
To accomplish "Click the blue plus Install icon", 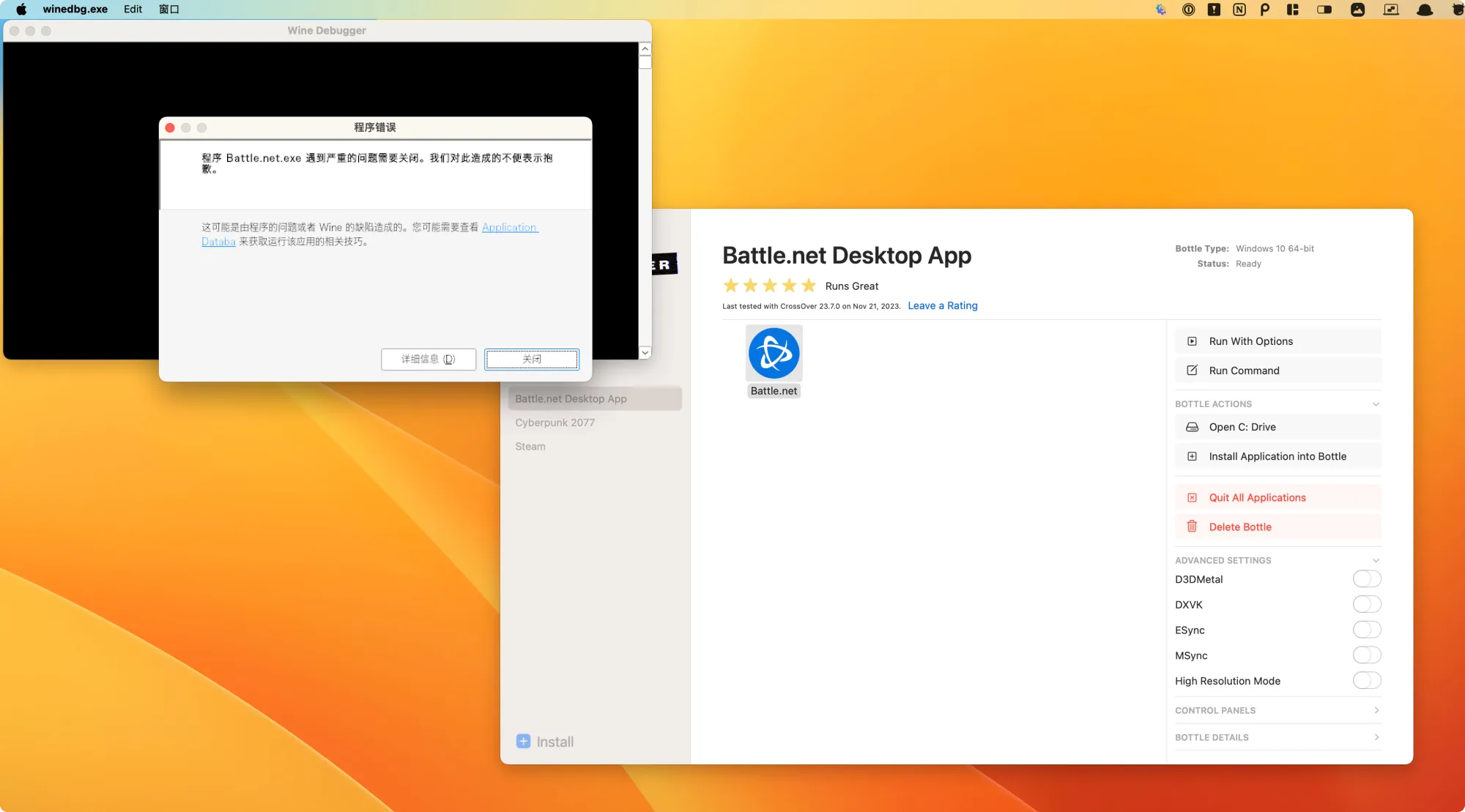I will point(523,741).
